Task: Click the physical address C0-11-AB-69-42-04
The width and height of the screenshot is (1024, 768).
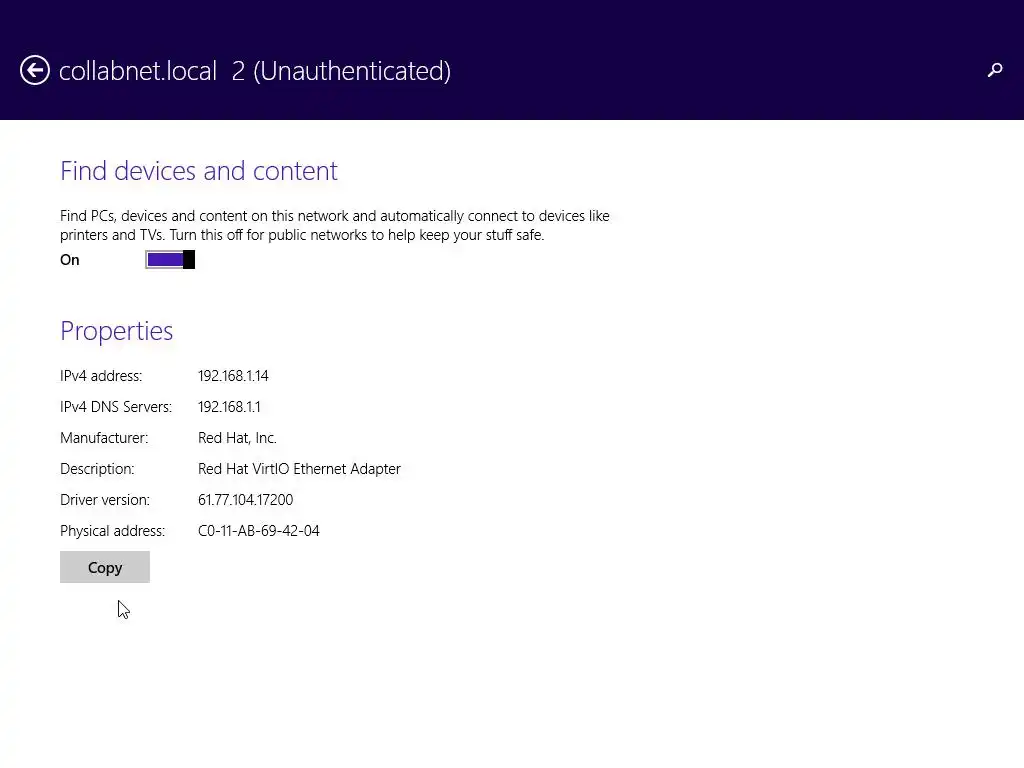Action: point(259,531)
